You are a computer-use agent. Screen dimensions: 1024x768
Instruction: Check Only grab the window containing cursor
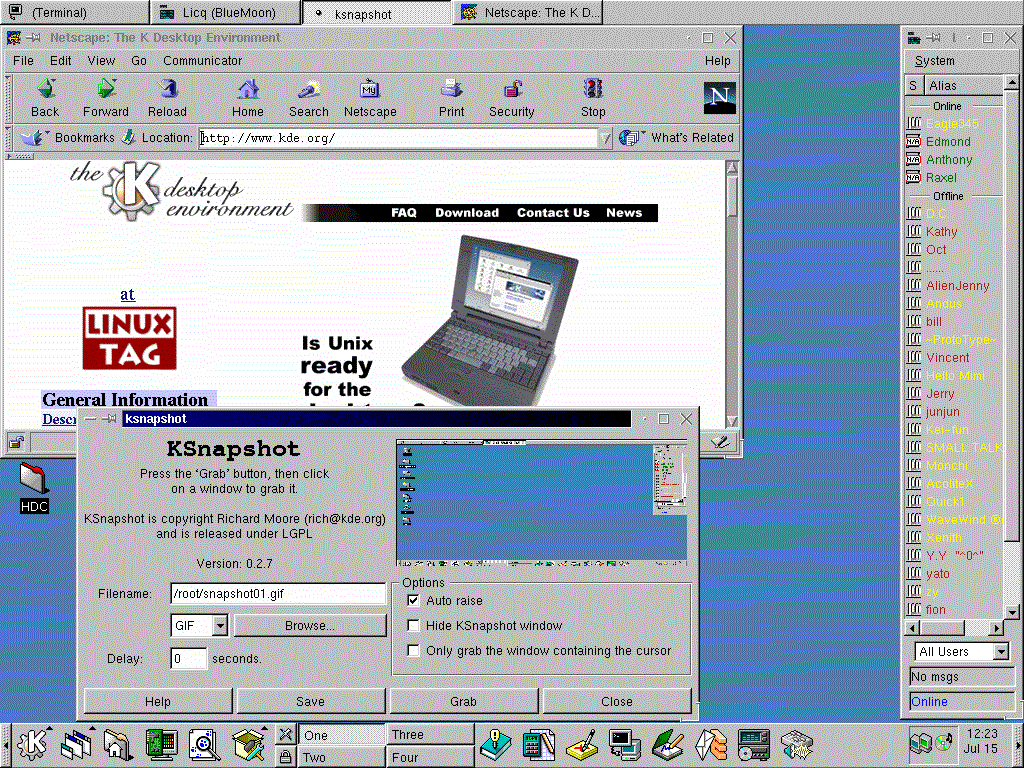point(414,651)
